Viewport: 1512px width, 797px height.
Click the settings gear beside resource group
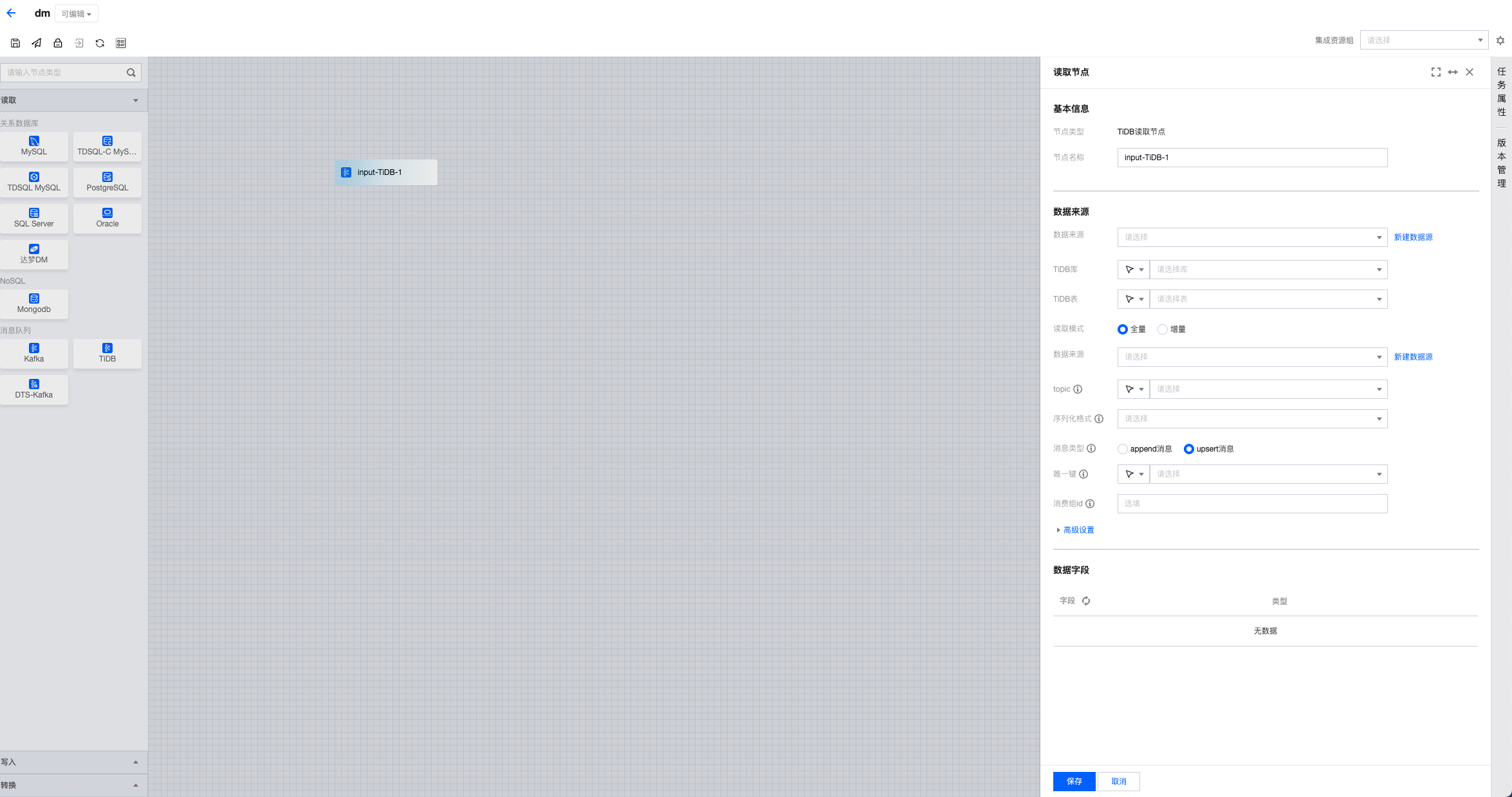[1500, 41]
